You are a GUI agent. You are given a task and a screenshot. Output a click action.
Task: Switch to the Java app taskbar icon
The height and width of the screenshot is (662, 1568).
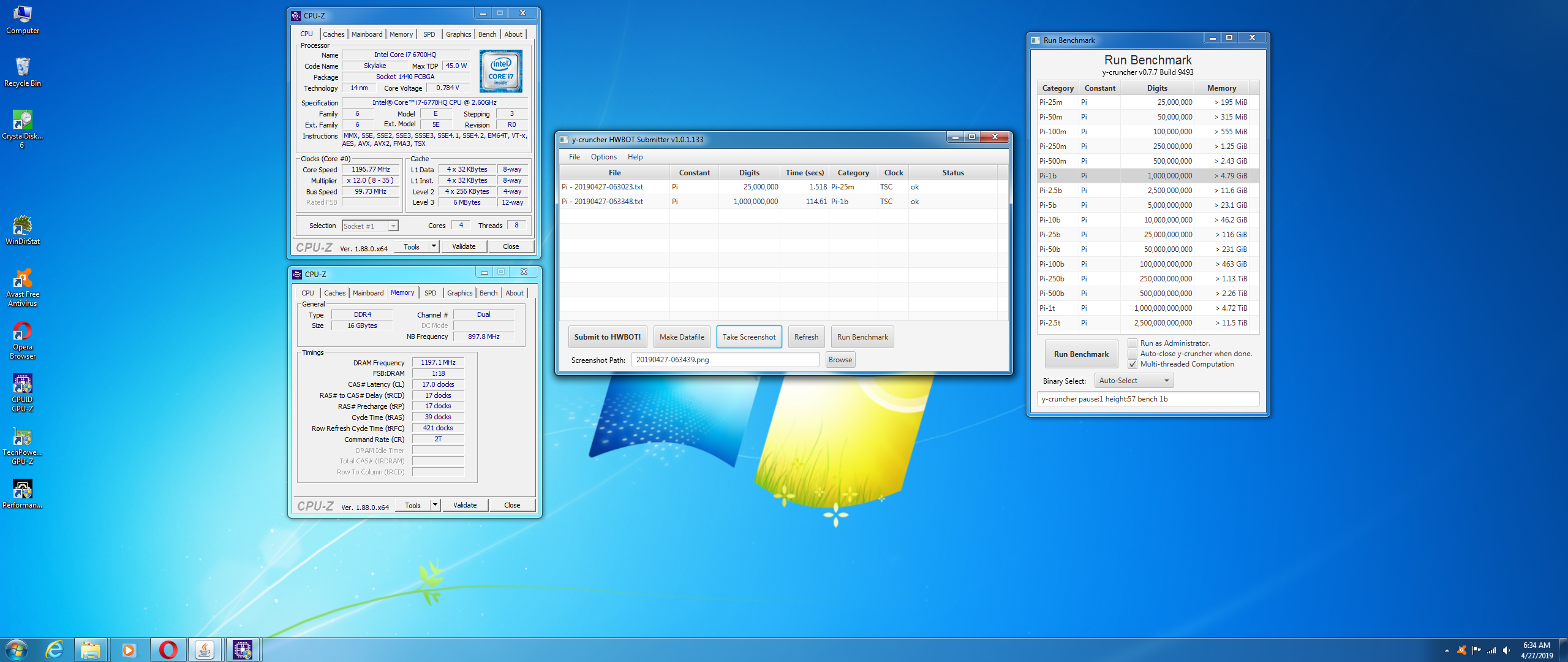pyautogui.click(x=205, y=650)
